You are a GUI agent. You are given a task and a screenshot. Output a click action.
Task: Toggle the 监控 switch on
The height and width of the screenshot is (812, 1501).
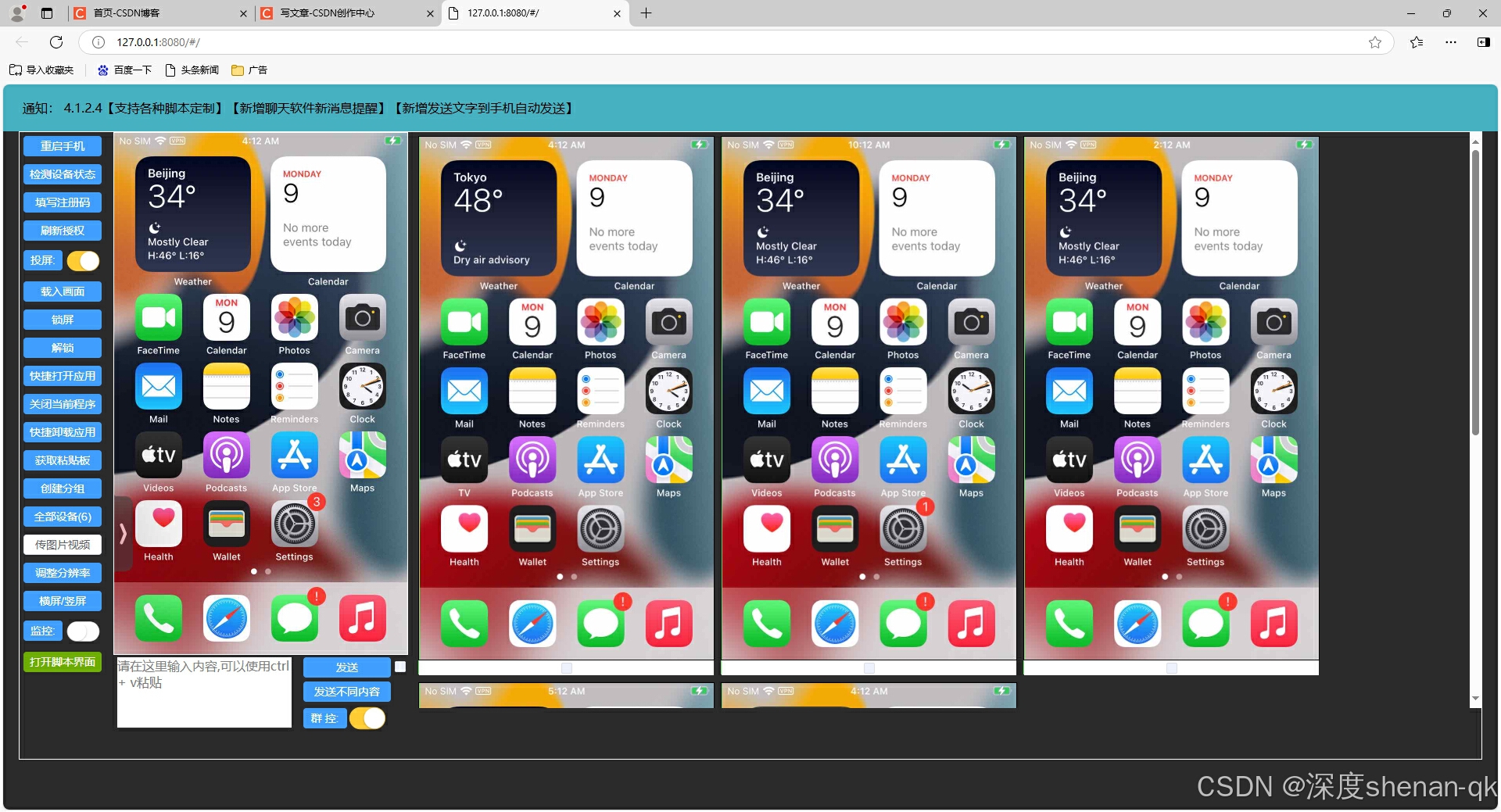[84, 631]
